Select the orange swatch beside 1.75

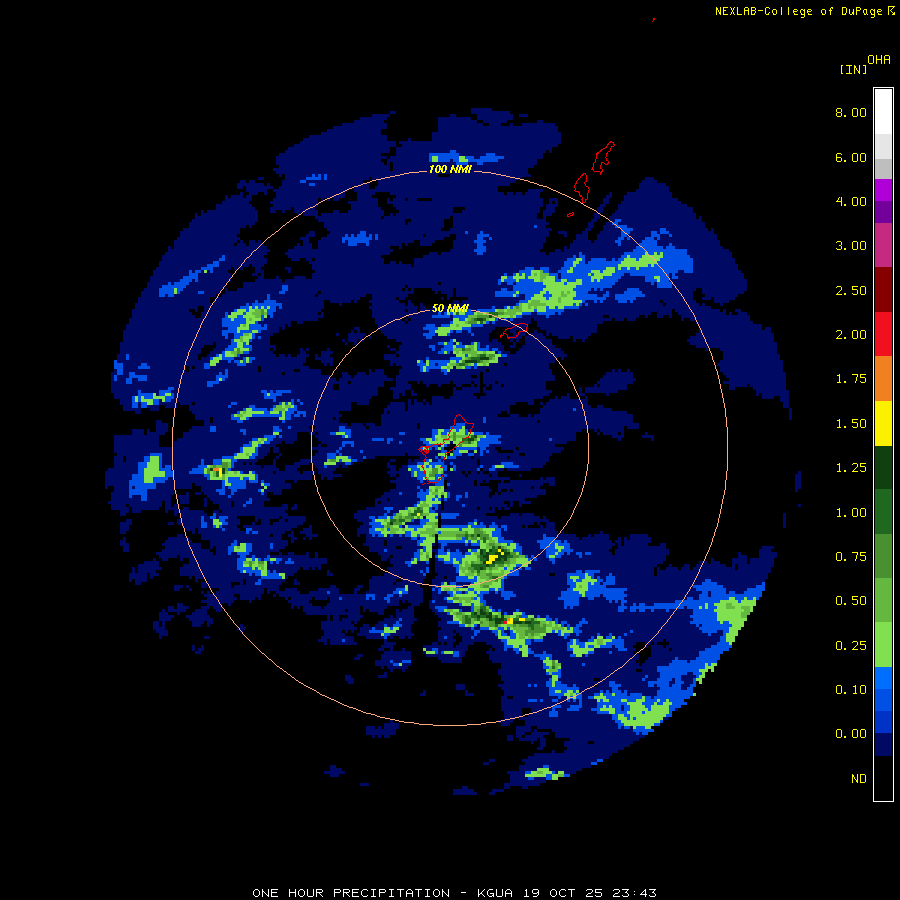pos(883,379)
